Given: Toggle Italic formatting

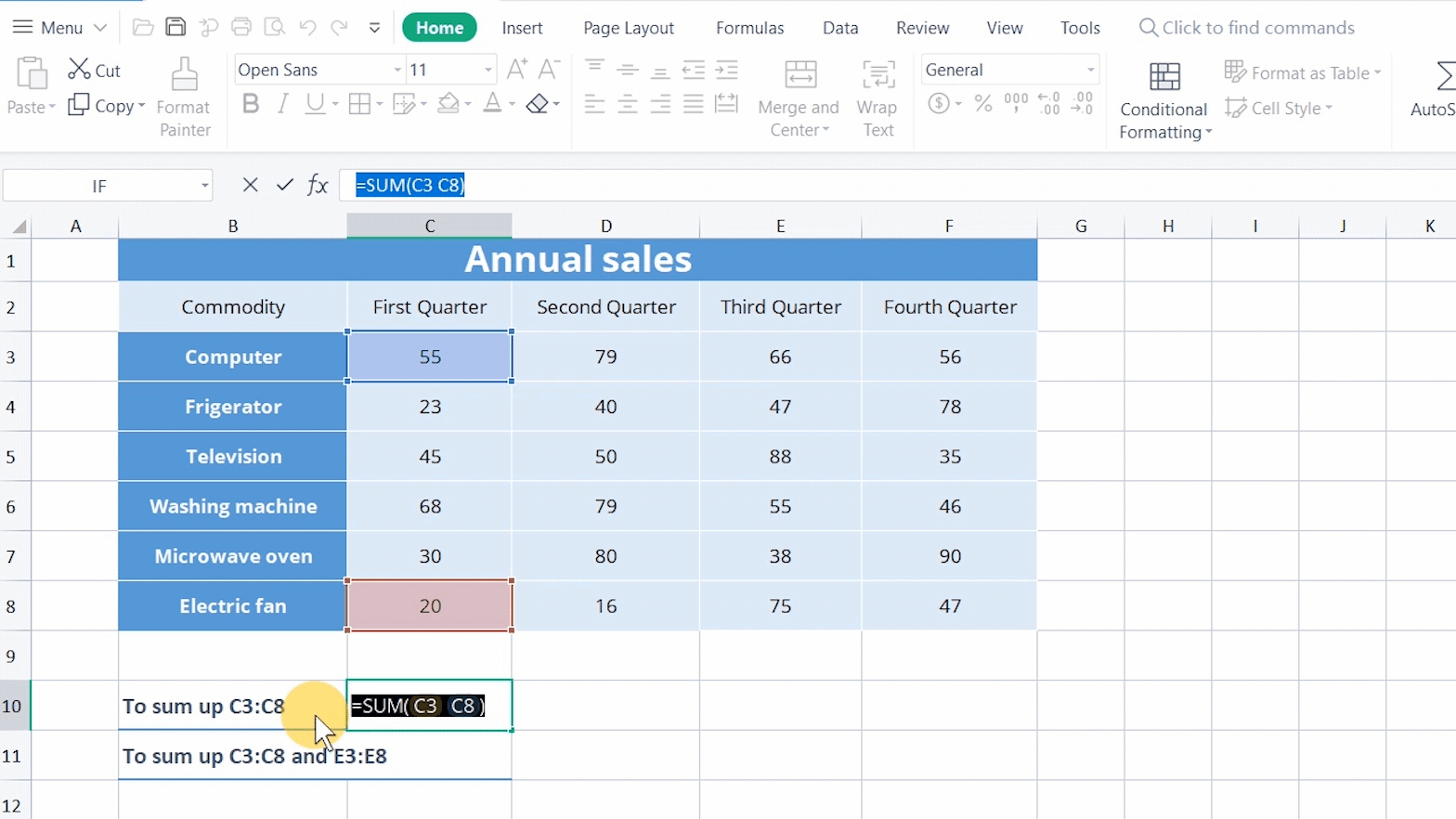Looking at the screenshot, I should click(283, 103).
